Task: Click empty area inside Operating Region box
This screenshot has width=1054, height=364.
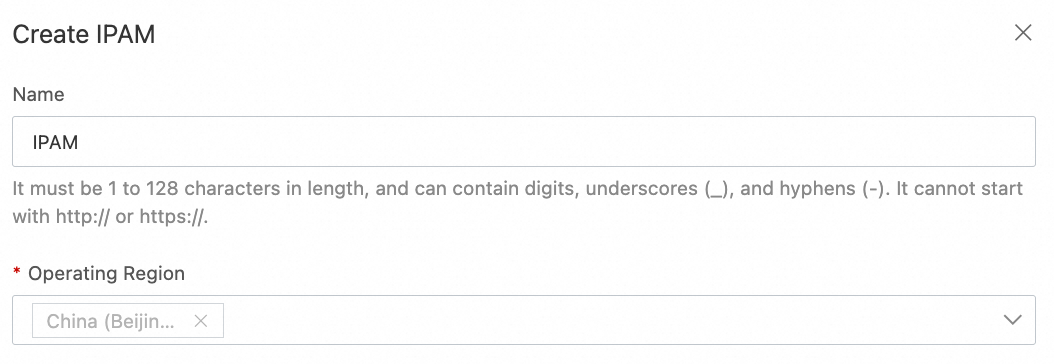Action: pos(605,320)
